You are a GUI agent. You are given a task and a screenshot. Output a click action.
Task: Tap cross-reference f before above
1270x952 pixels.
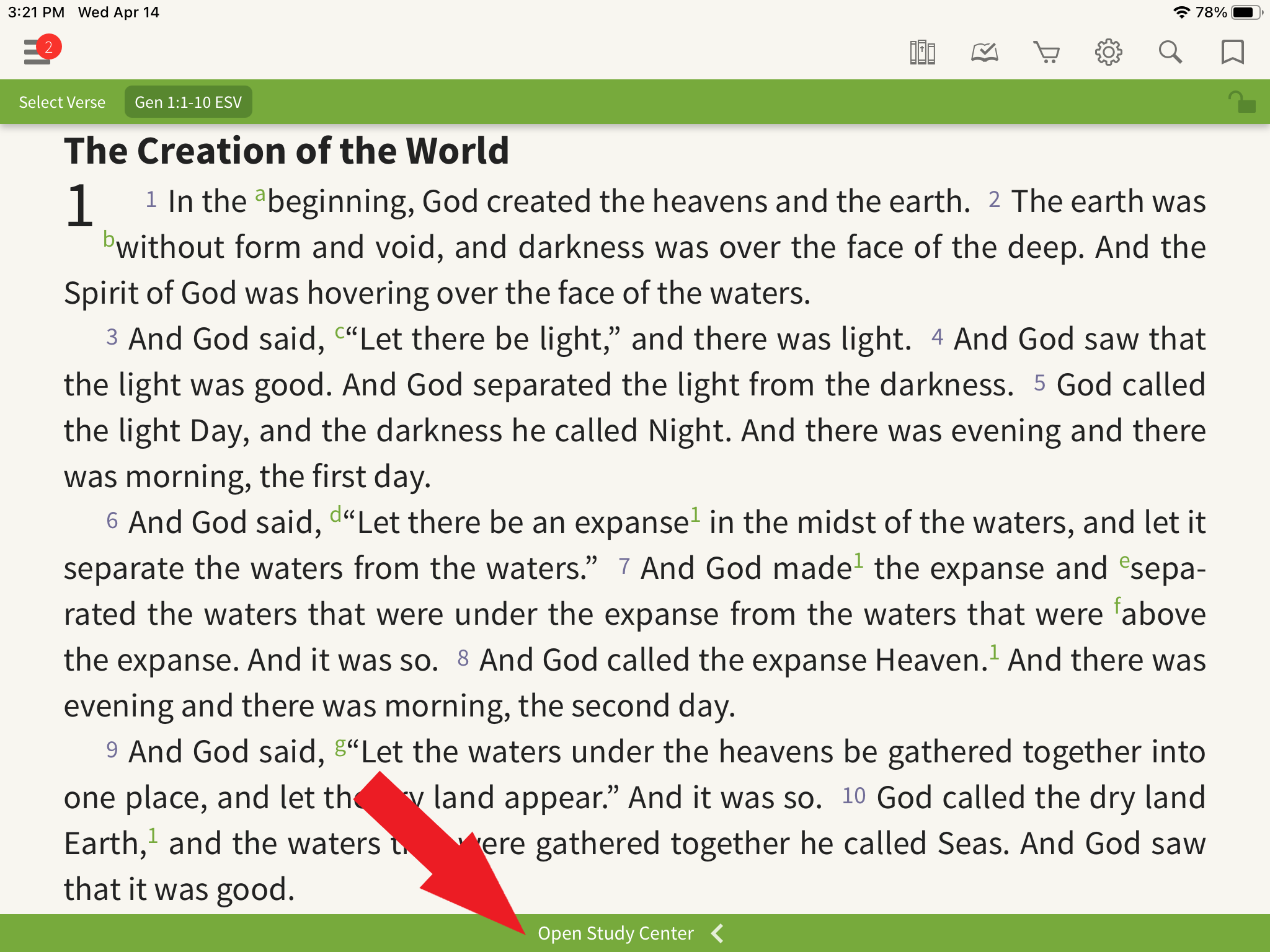(x=1117, y=605)
